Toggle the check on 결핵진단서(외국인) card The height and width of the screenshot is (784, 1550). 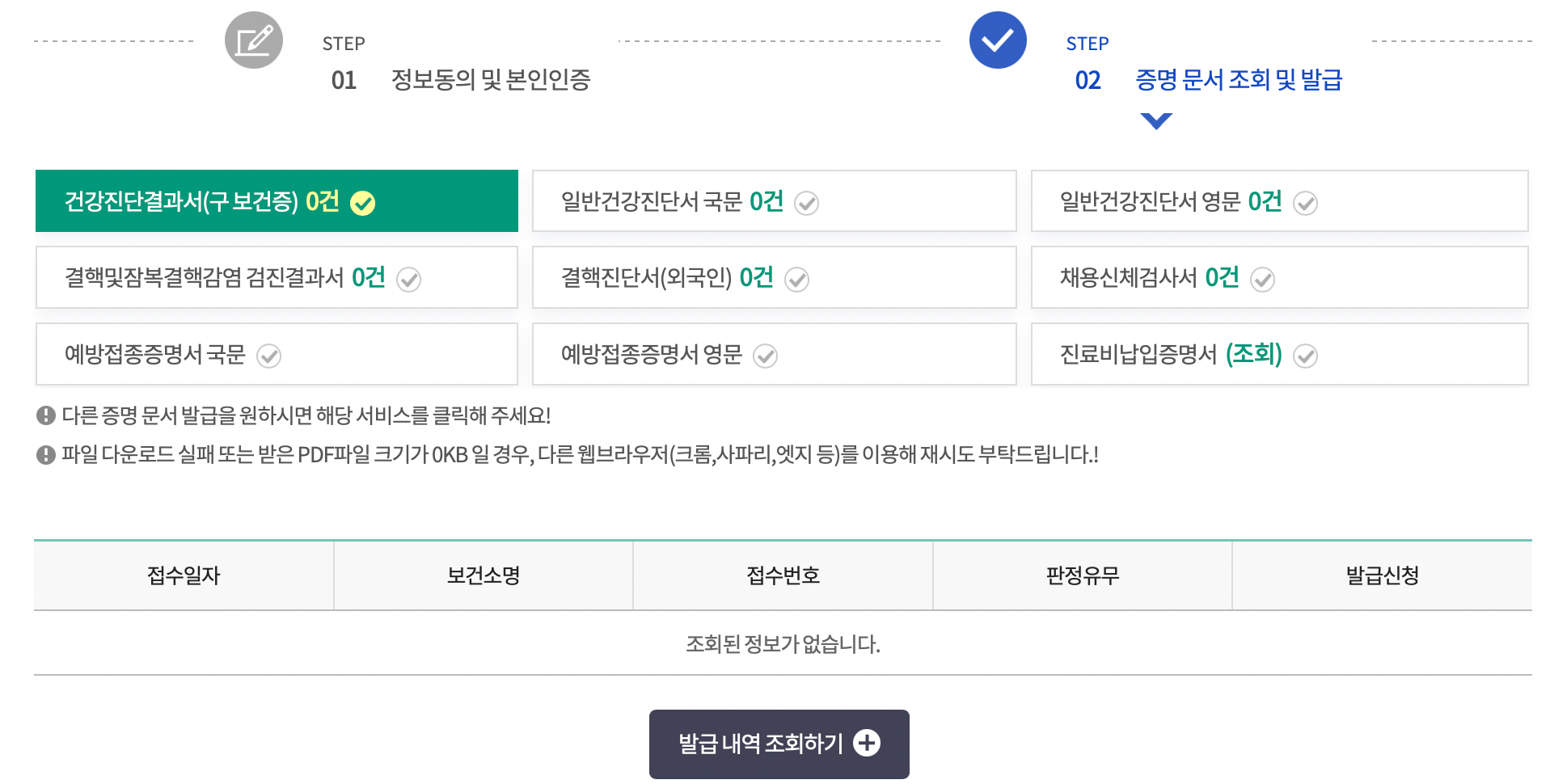pyautogui.click(x=797, y=279)
